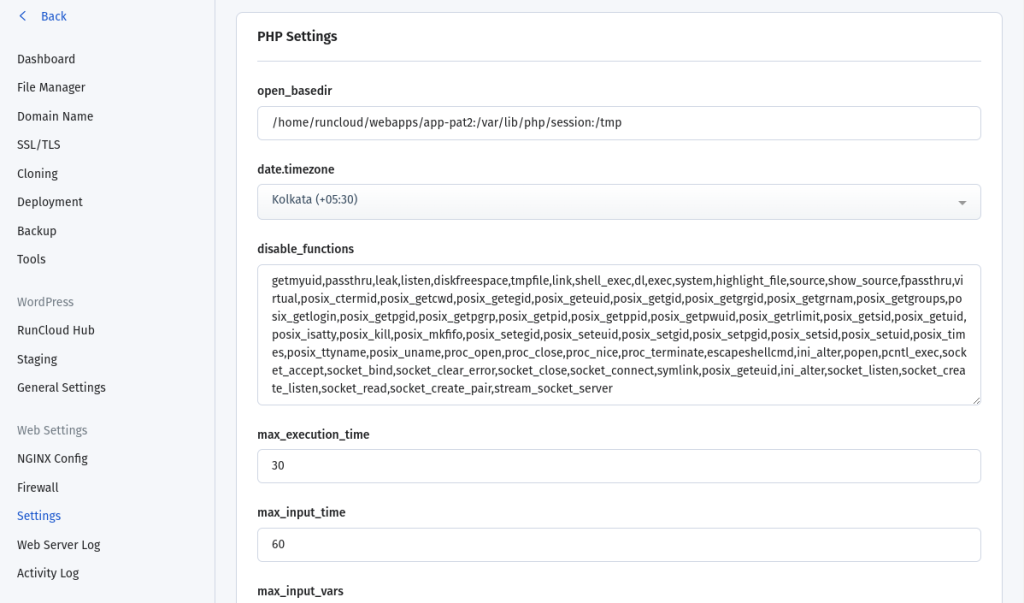Navigate to Domain Name section
The image size is (1024, 603).
coord(55,116)
